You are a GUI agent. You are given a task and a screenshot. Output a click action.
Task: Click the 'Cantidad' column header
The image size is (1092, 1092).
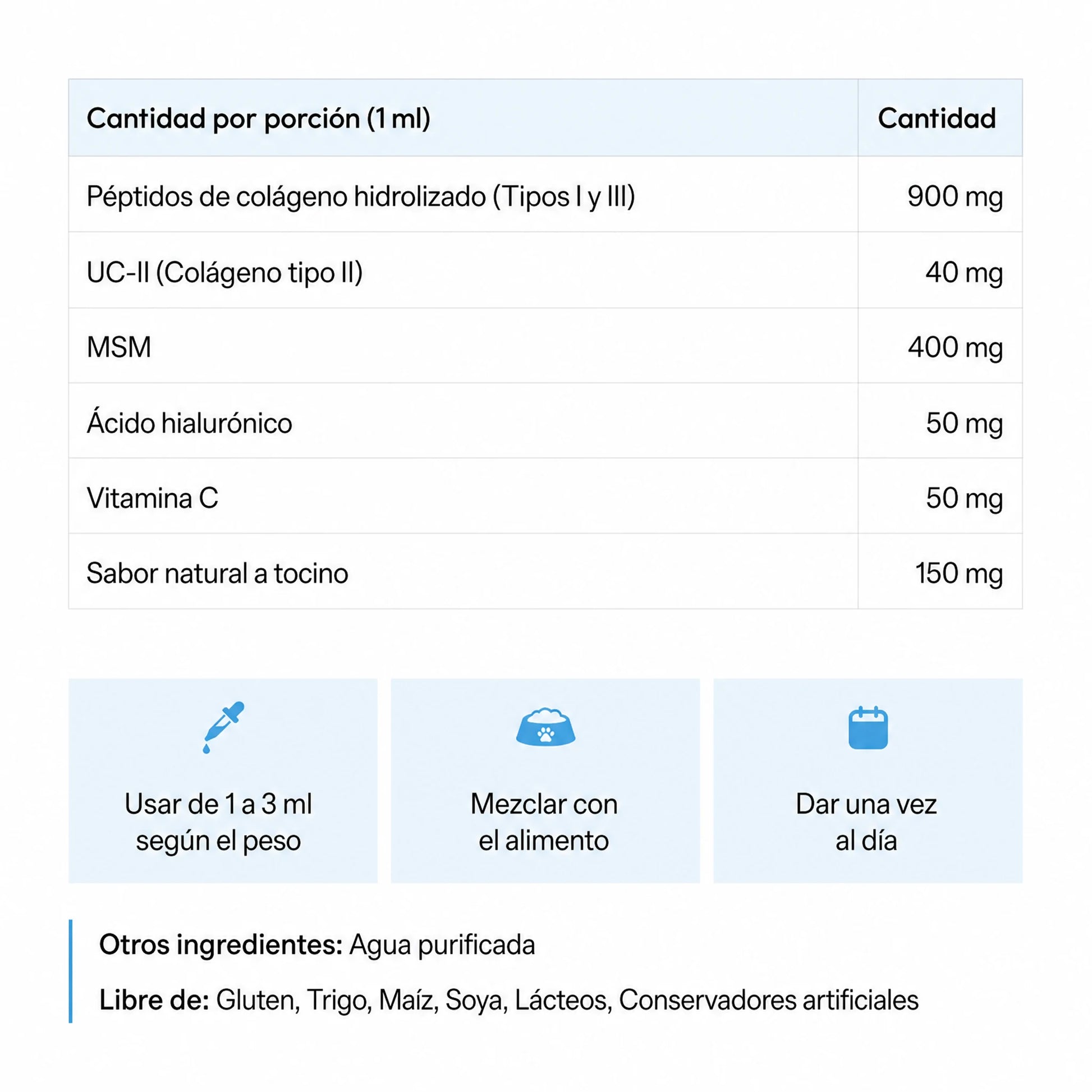(937, 118)
